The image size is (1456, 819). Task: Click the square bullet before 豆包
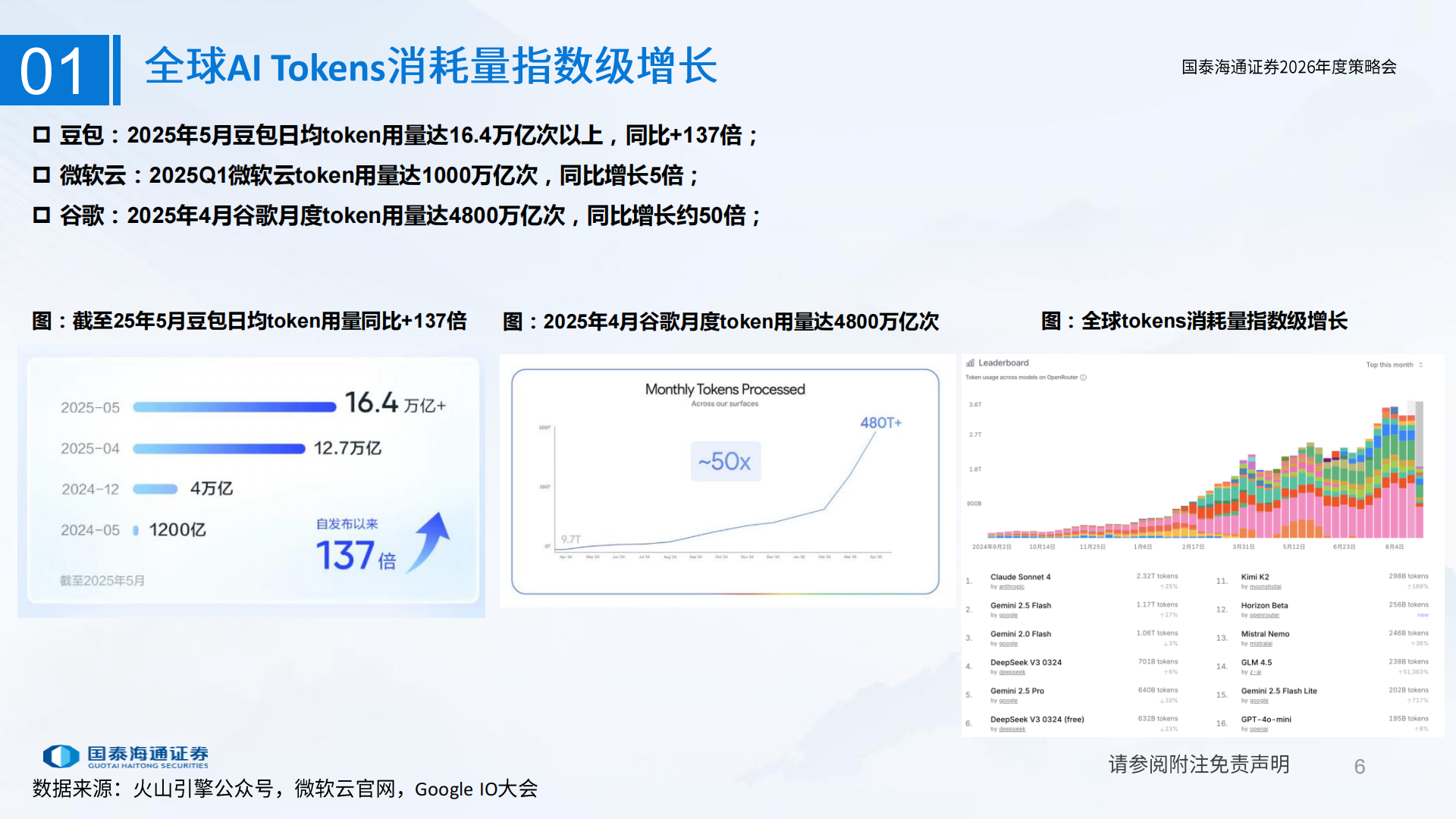[42, 135]
